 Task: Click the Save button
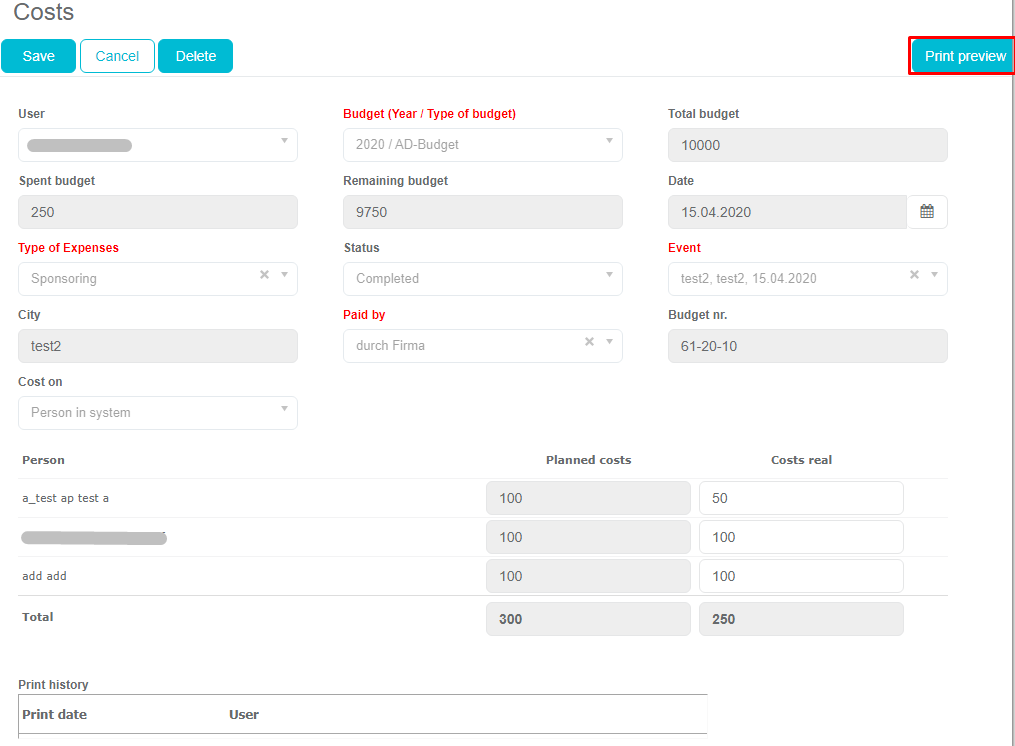38,56
